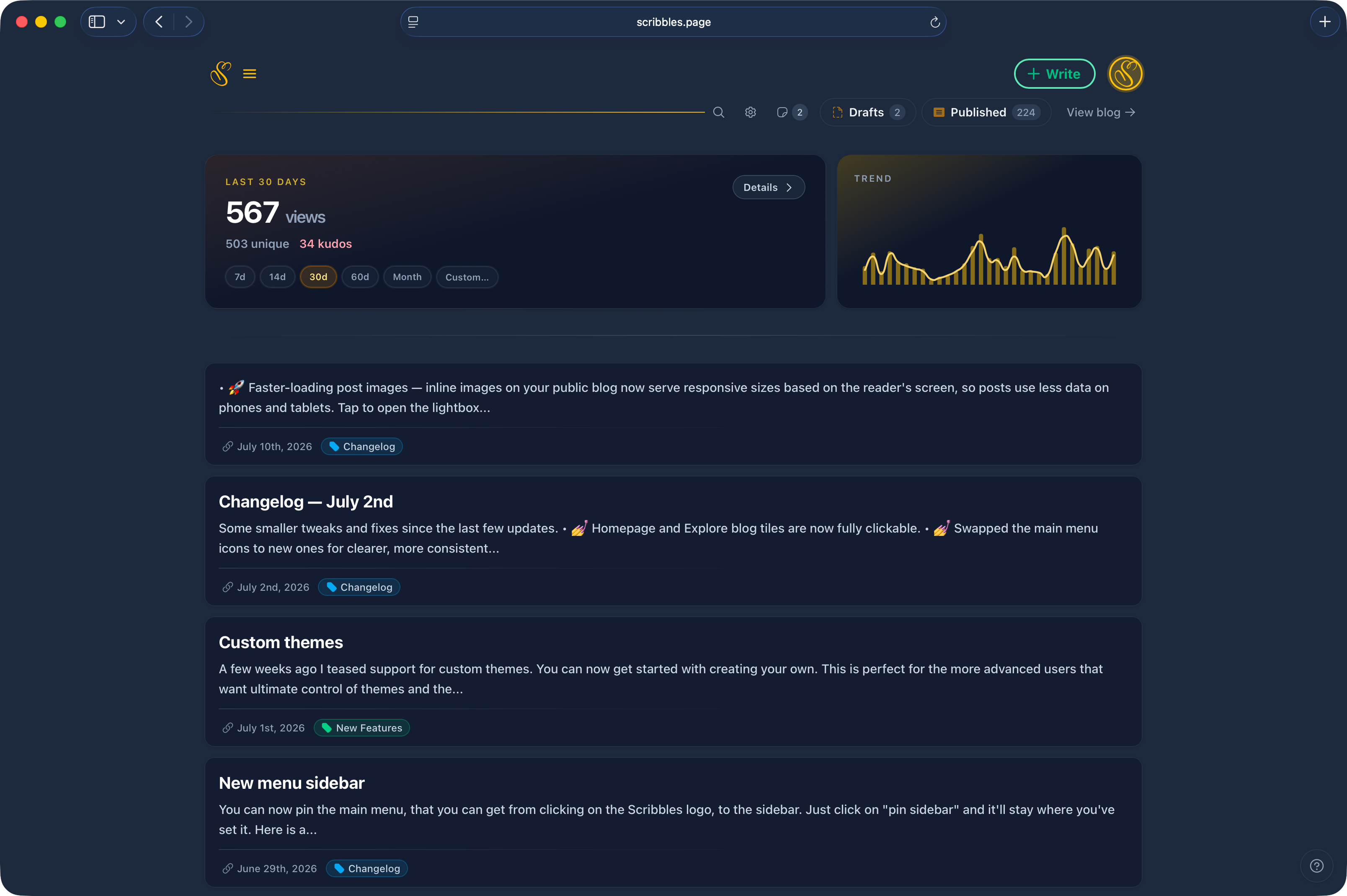
Task: Open post 'Custom themes'
Action: [x=281, y=642]
